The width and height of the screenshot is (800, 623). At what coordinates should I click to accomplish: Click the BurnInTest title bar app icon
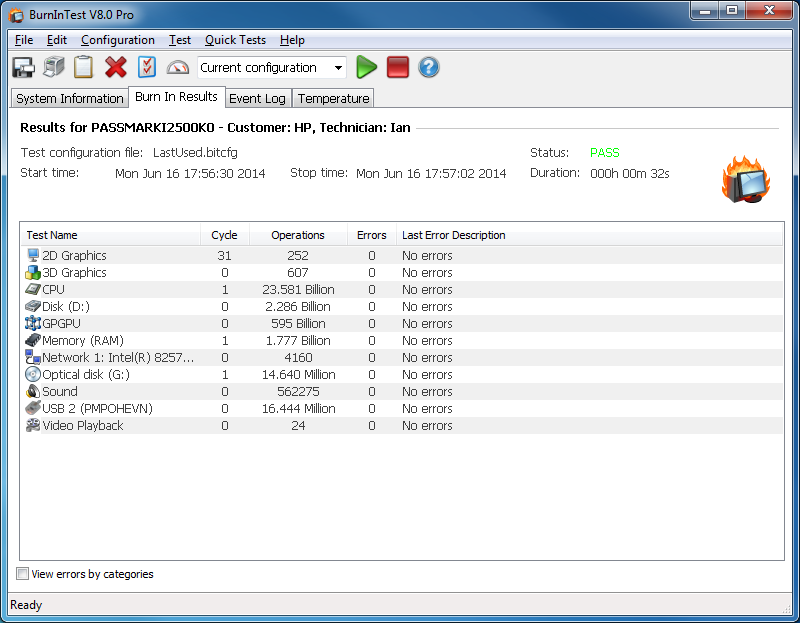16,15
